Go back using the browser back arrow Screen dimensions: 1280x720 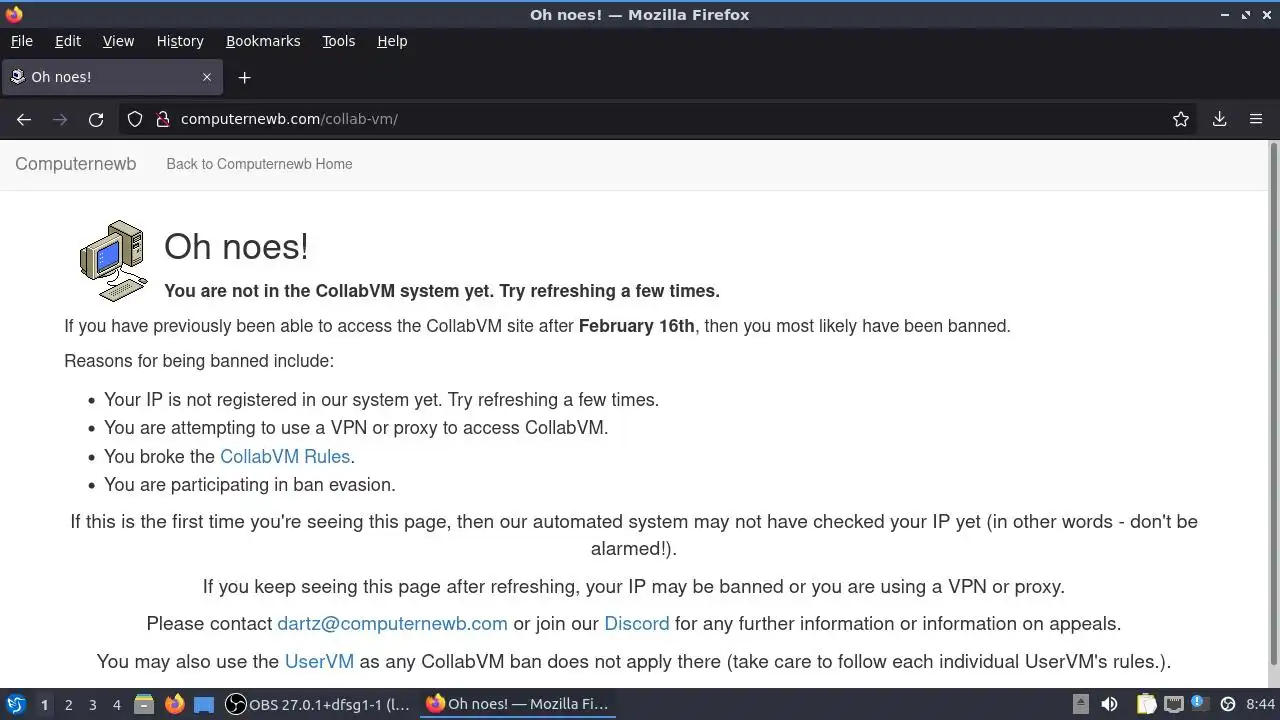click(x=24, y=119)
